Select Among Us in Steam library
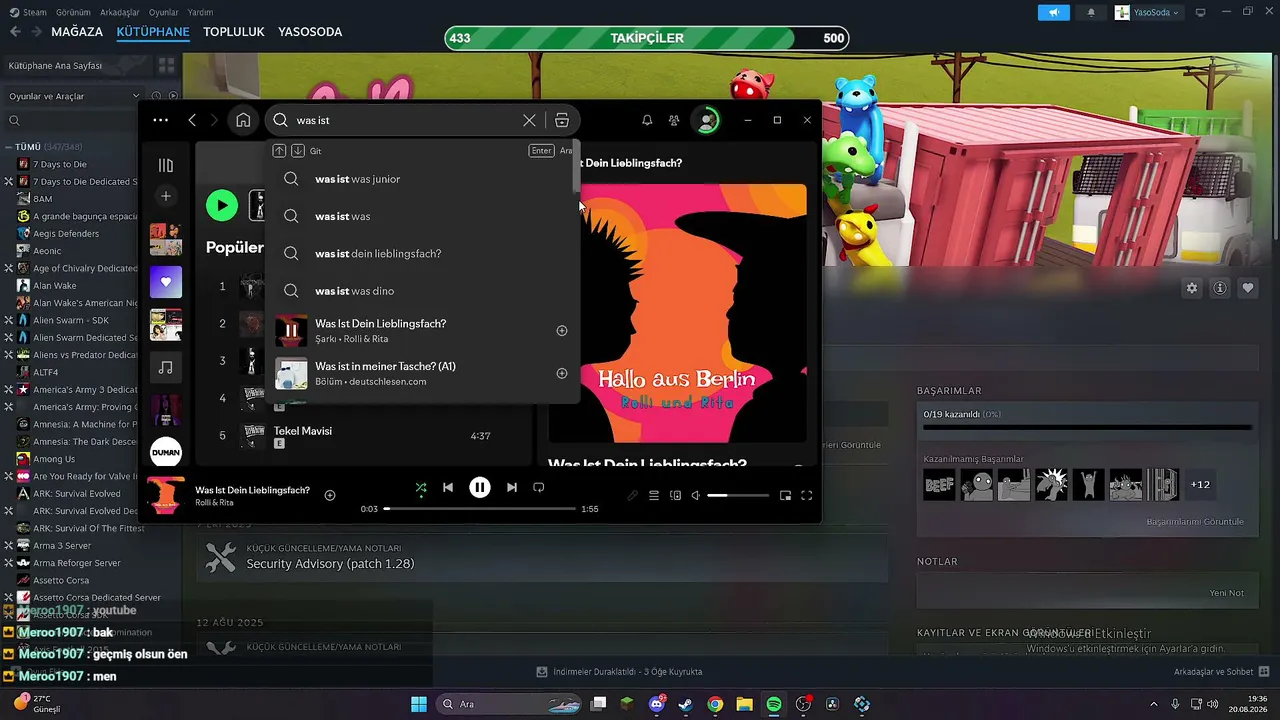This screenshot has width=1280, height=720. [54, 459]
